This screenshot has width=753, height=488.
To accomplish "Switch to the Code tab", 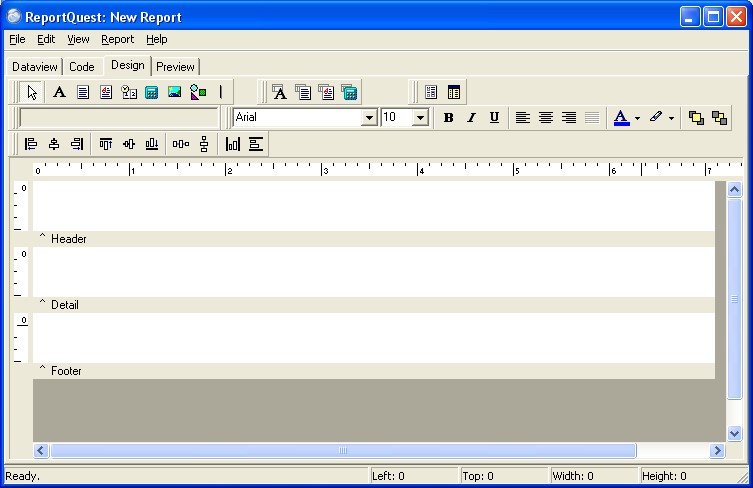I will pos(82,67).
